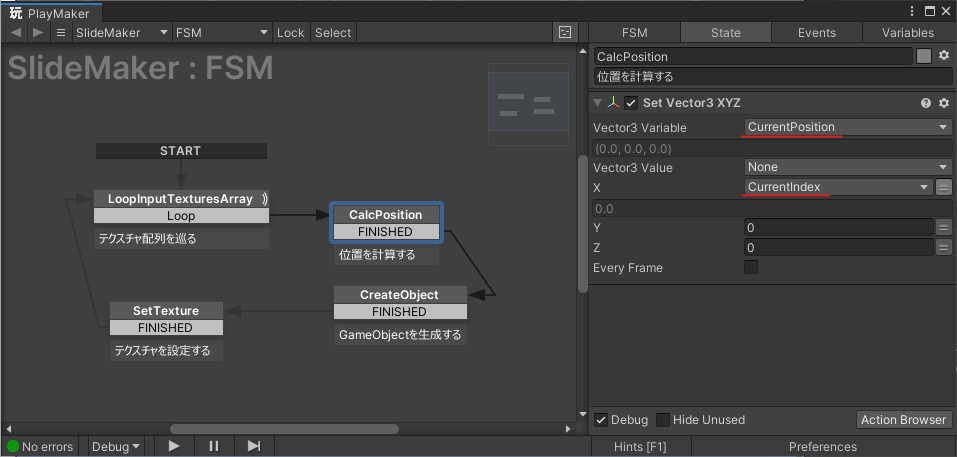957x457 pixels.
Task: Switch to the Variables tab
Action: coord(908,32)
